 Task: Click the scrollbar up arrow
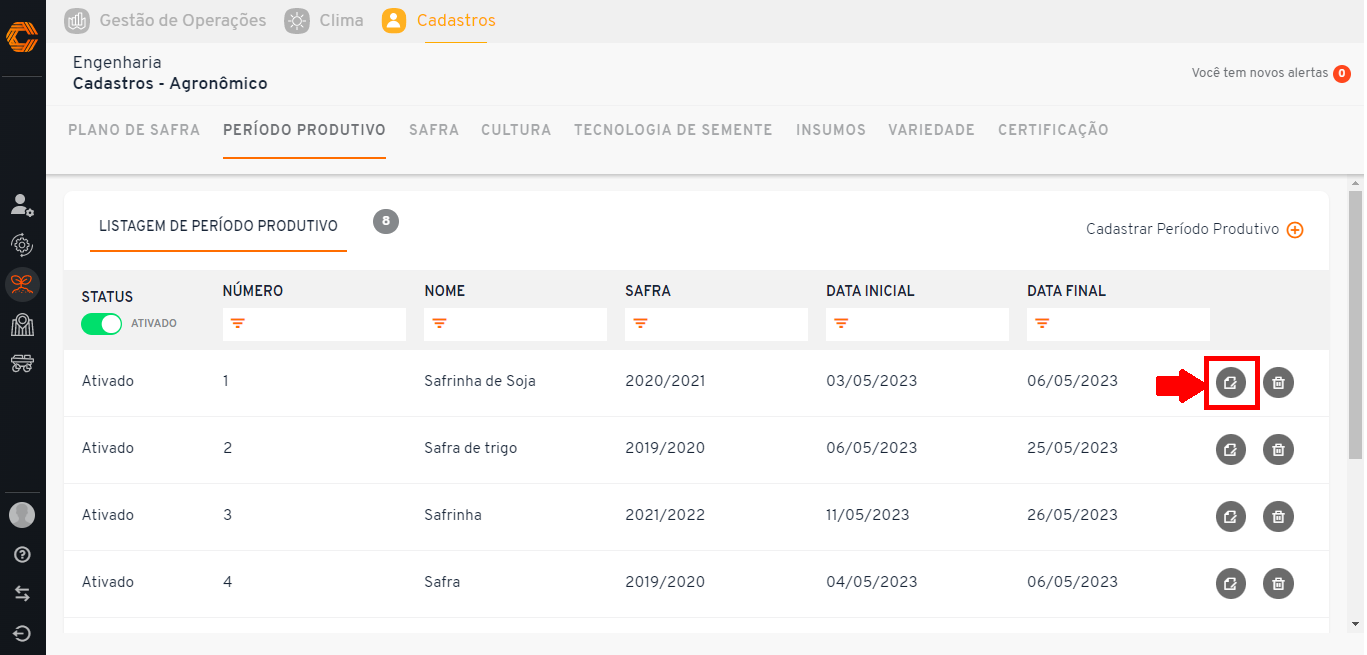coord(1356,184)
